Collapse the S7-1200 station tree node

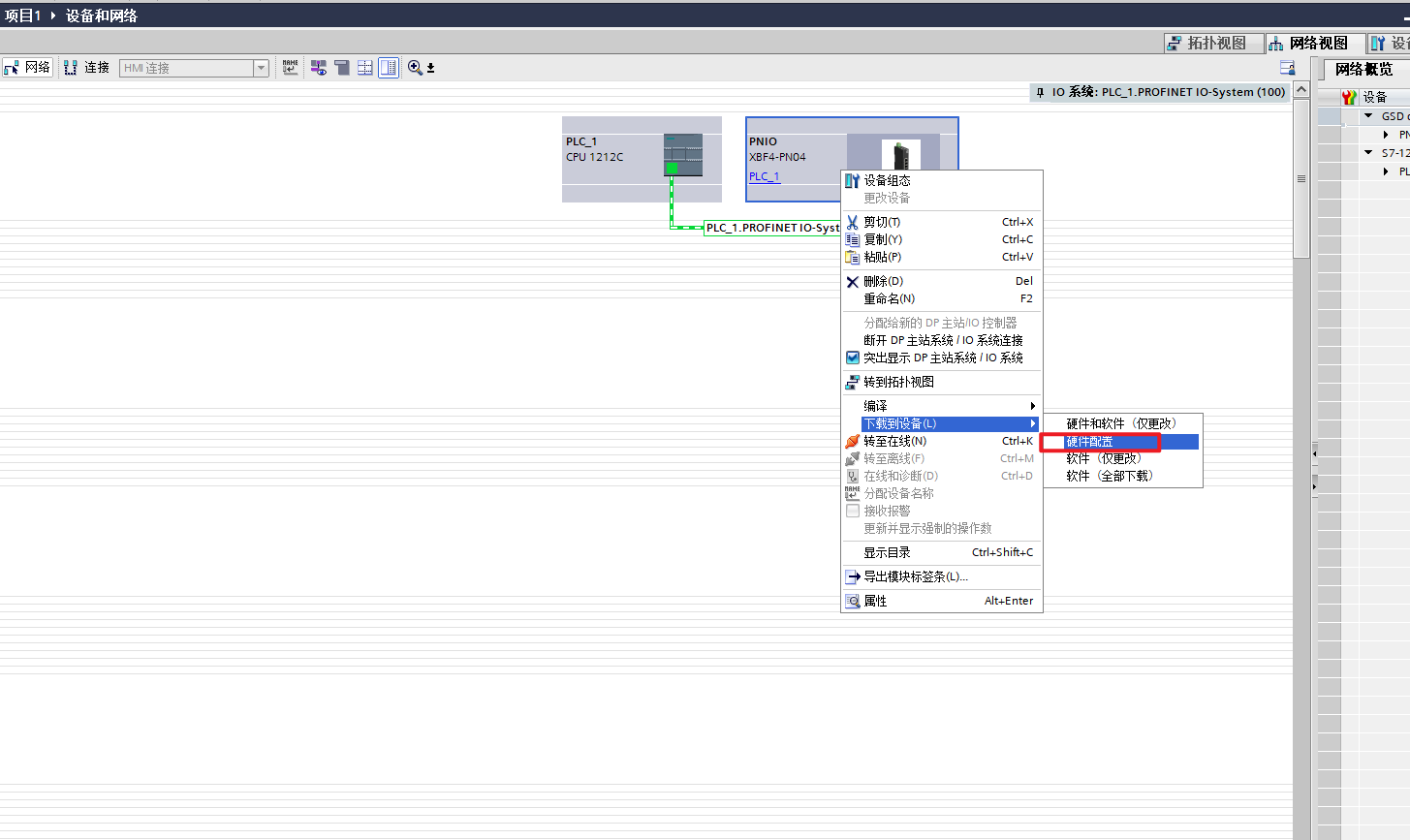click(x=1368, y=153)
